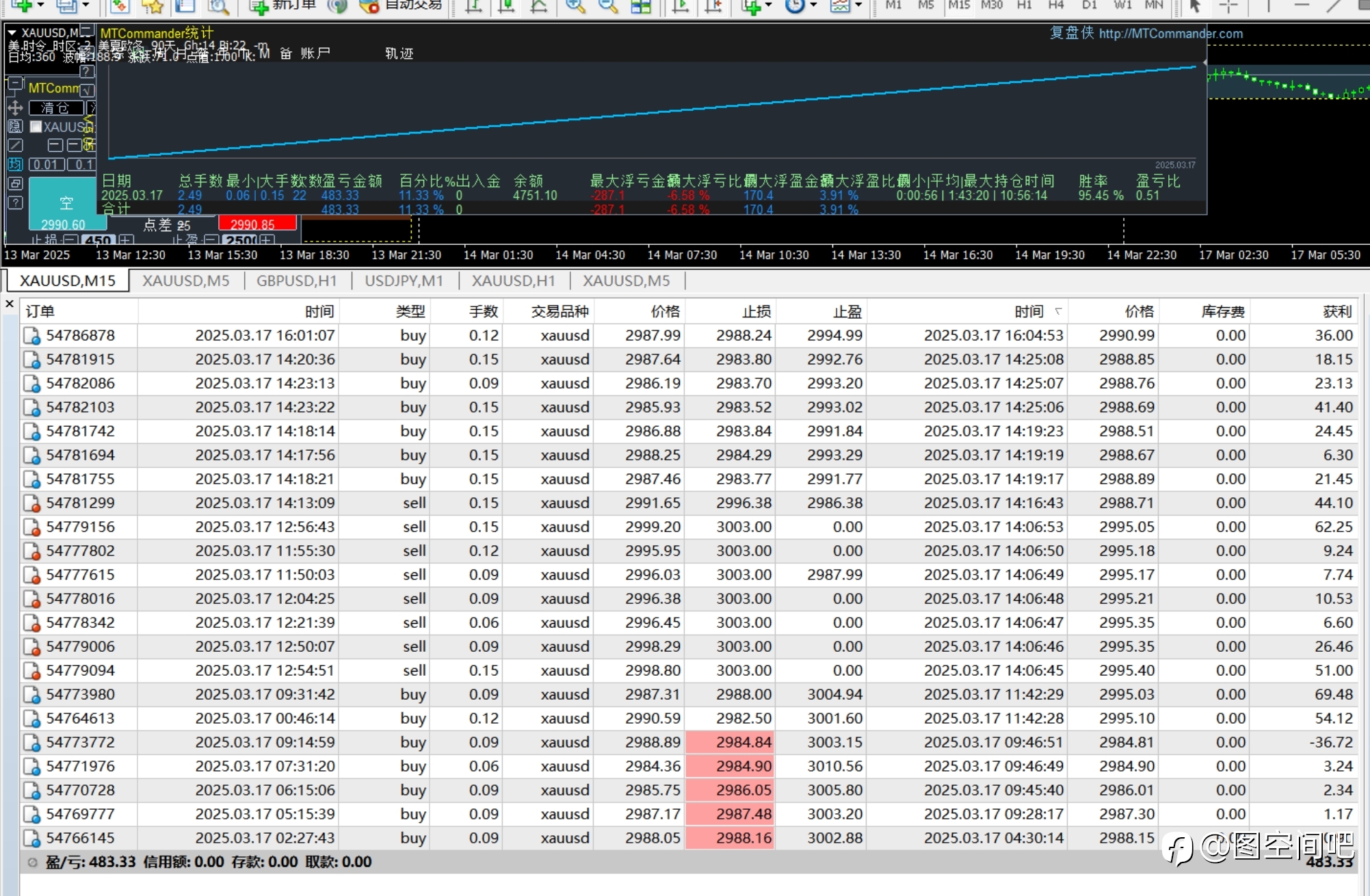1370x896 pixels.
Task: Toggle the 隐 hide panel button
Action: click(15, 127)
